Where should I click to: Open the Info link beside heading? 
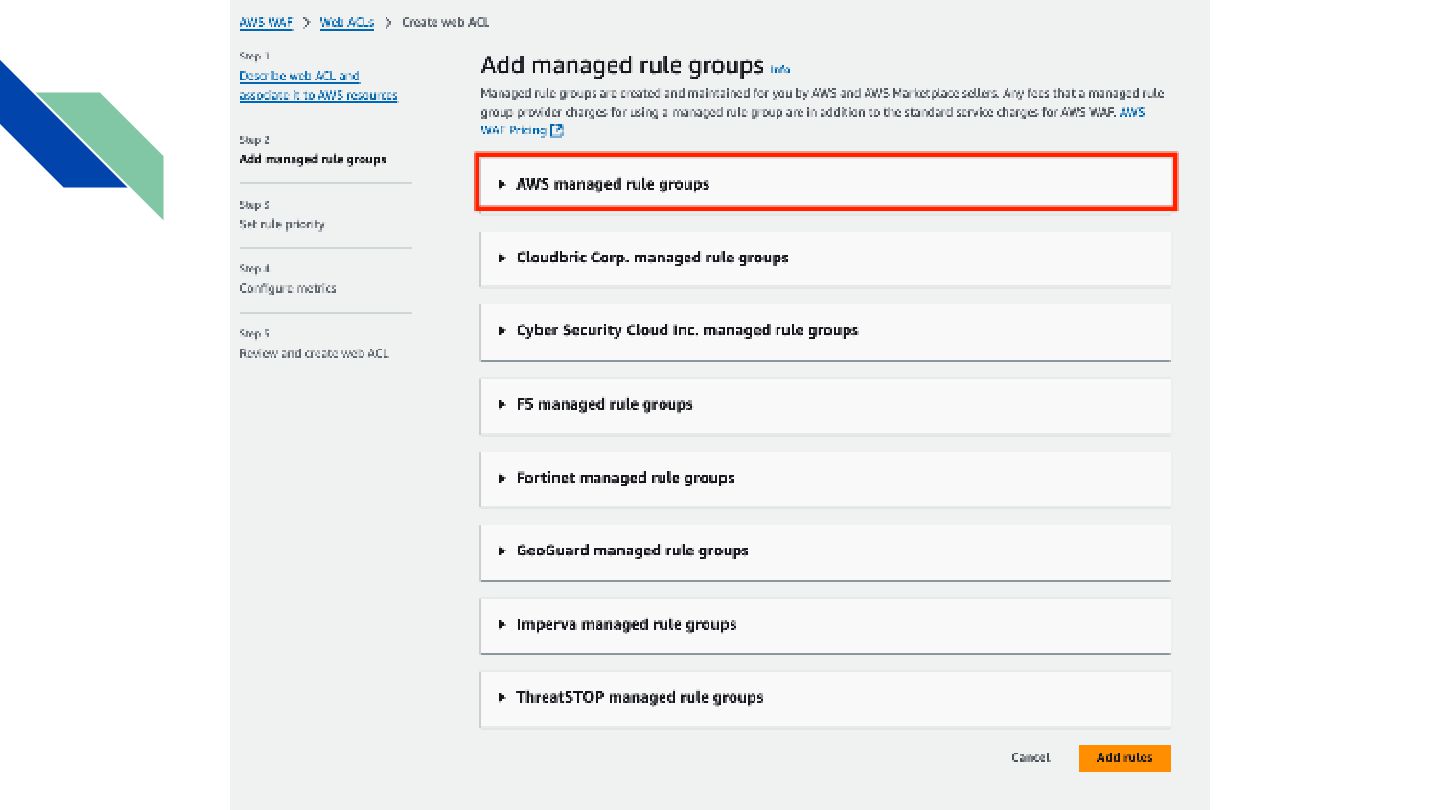pyautogui.click(x=780, y=70)
